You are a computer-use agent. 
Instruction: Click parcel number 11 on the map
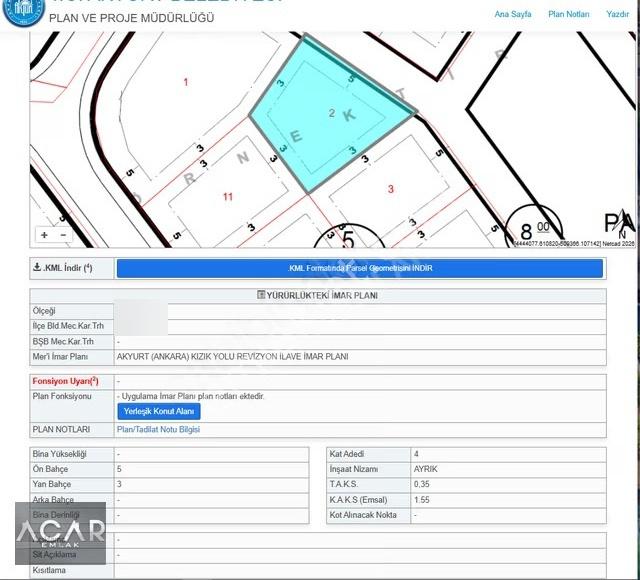point(228,197)
